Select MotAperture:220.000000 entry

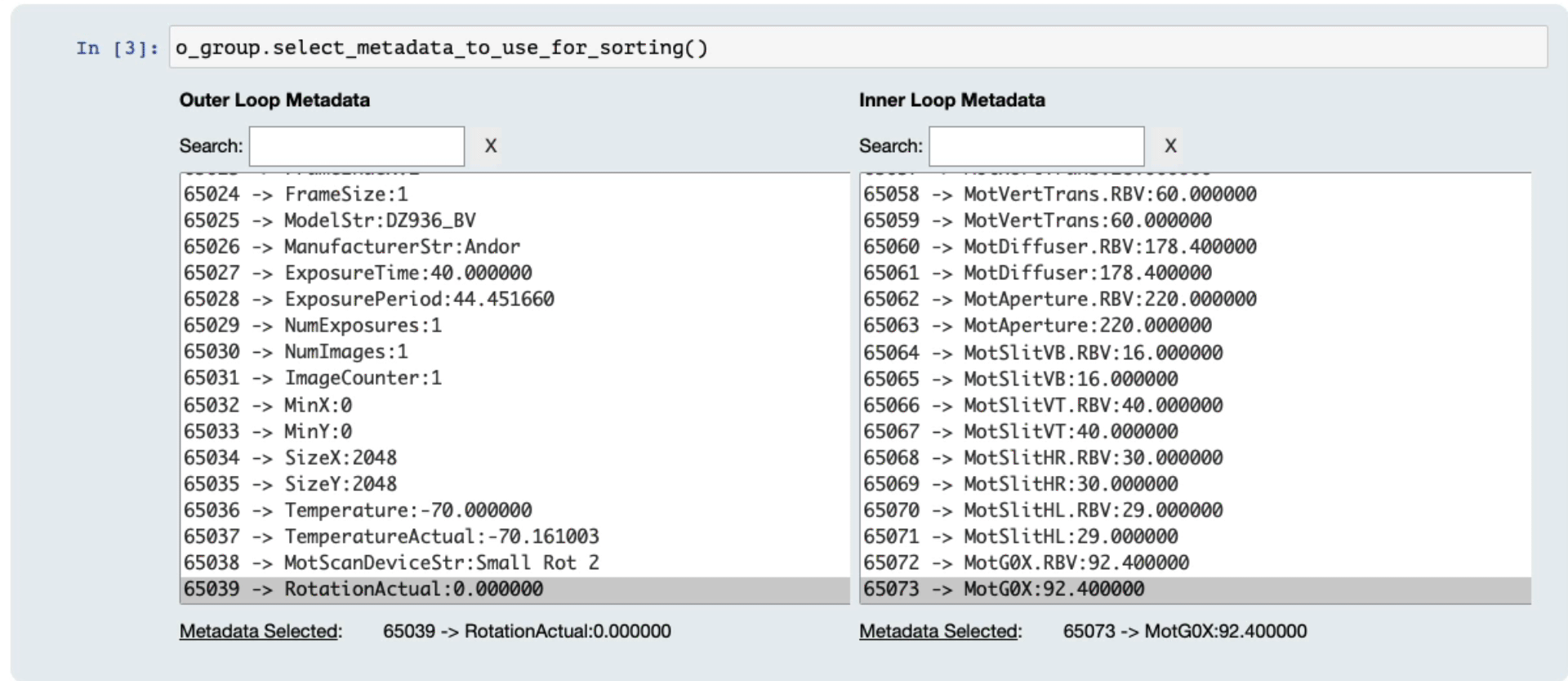1087,325
